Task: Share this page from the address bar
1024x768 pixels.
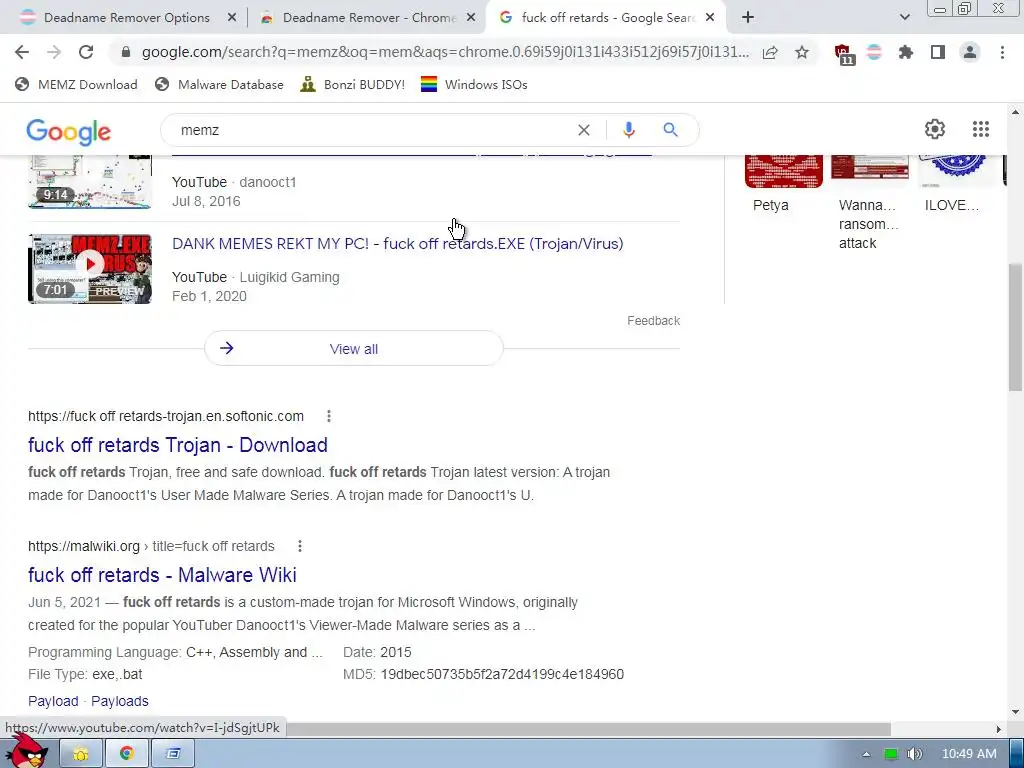Action: coord(770,52)
